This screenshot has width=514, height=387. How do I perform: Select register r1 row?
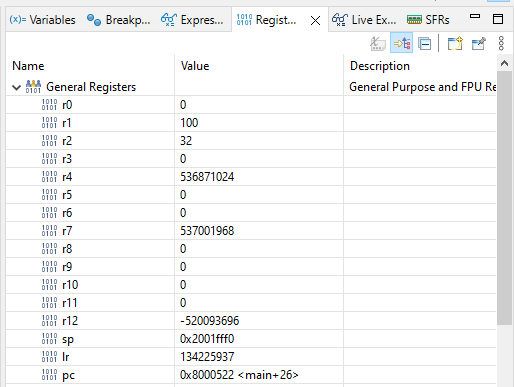tap(251, 123)
